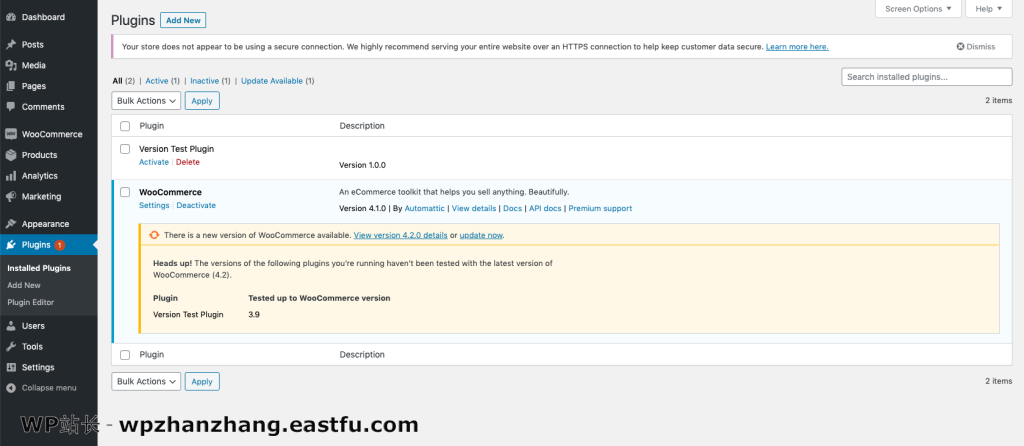Click the Add New button beside Plugins title
This screenshot has width=1024, height=446.
pos(184,20)
